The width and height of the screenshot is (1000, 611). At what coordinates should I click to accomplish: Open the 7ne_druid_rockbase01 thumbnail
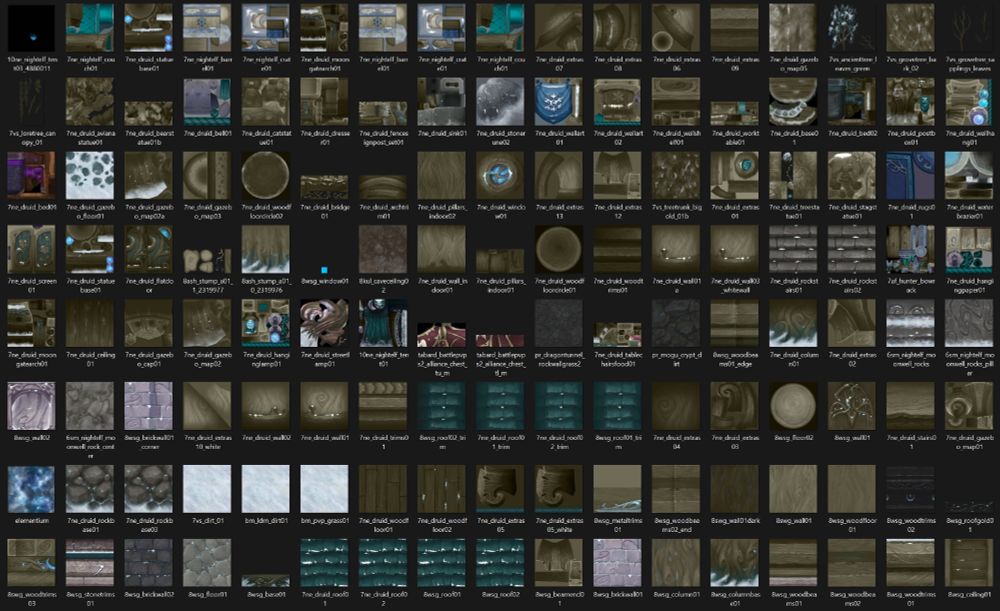pos(90,489)
